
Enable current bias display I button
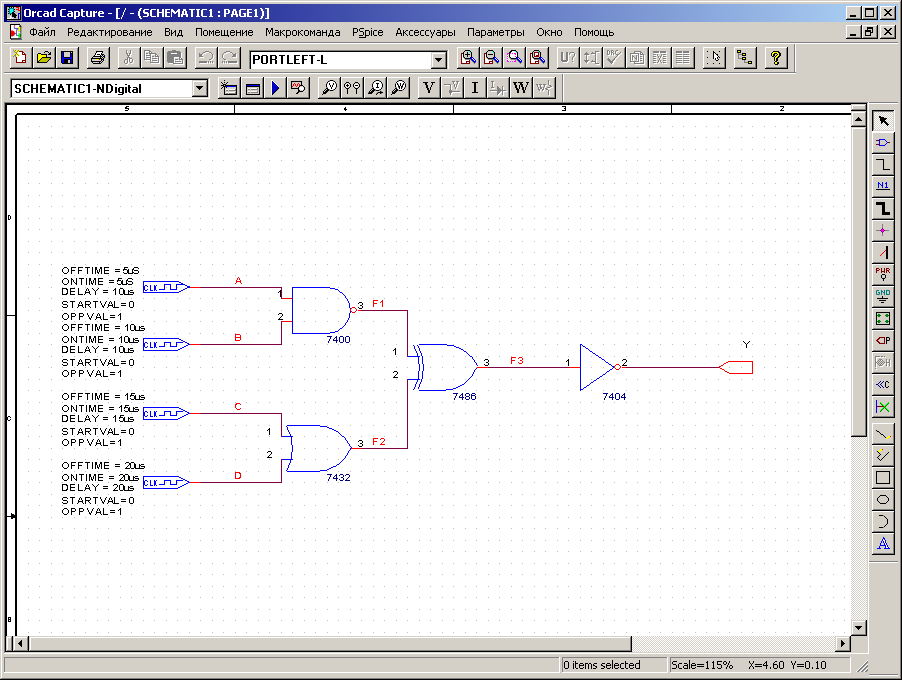point(475,88)
